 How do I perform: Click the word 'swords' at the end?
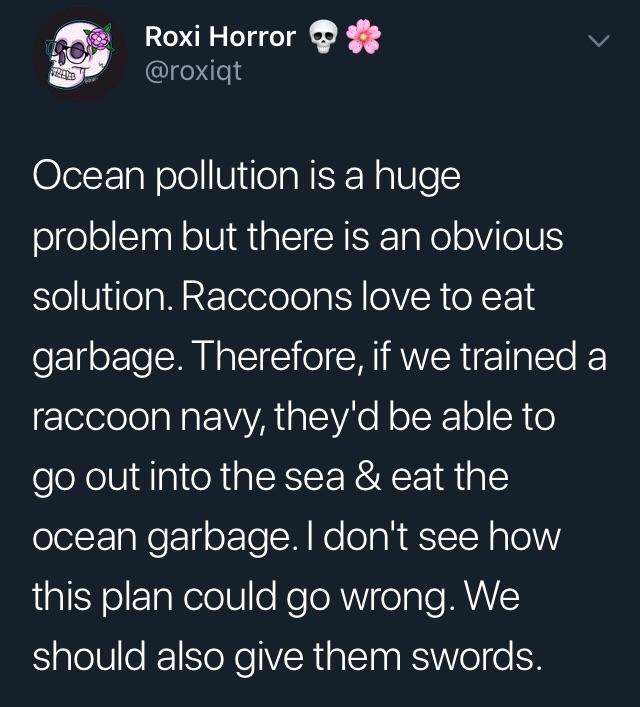point(472,654)
